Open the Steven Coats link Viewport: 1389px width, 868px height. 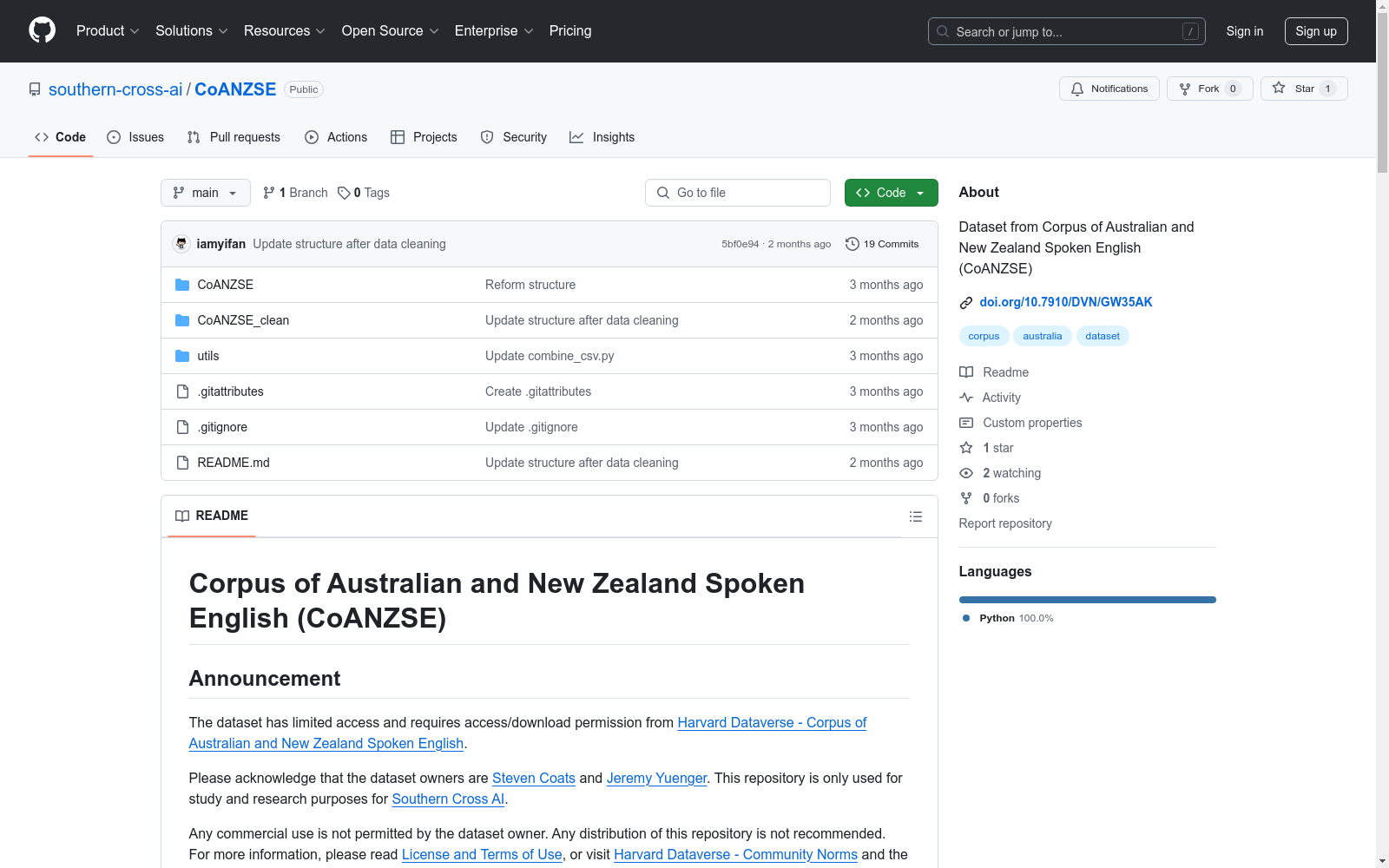tap(534, 778)
